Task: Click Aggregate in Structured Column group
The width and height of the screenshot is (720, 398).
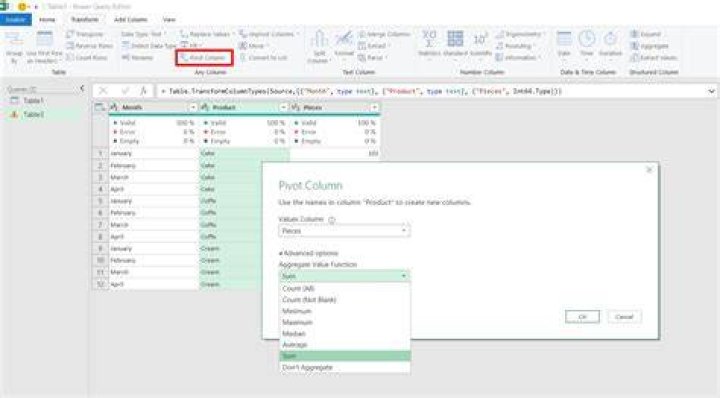Action: [x=650, y=46]
